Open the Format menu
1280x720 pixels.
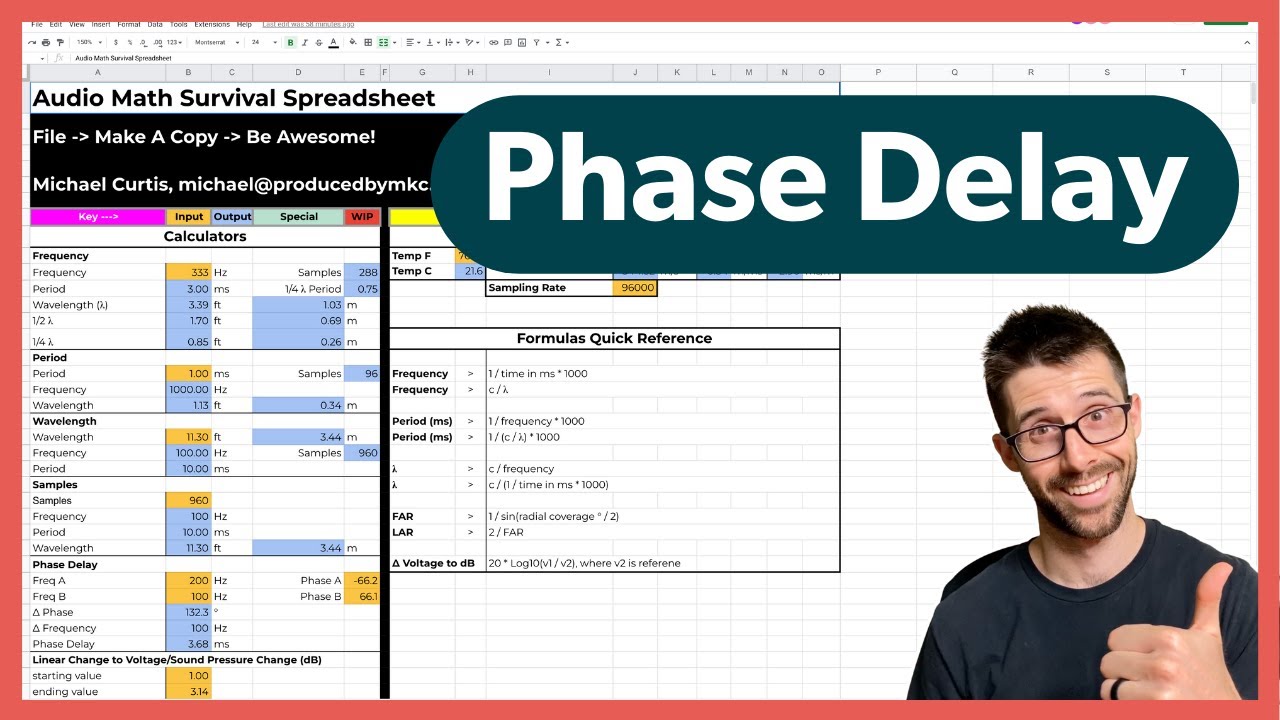click(129, 24)
